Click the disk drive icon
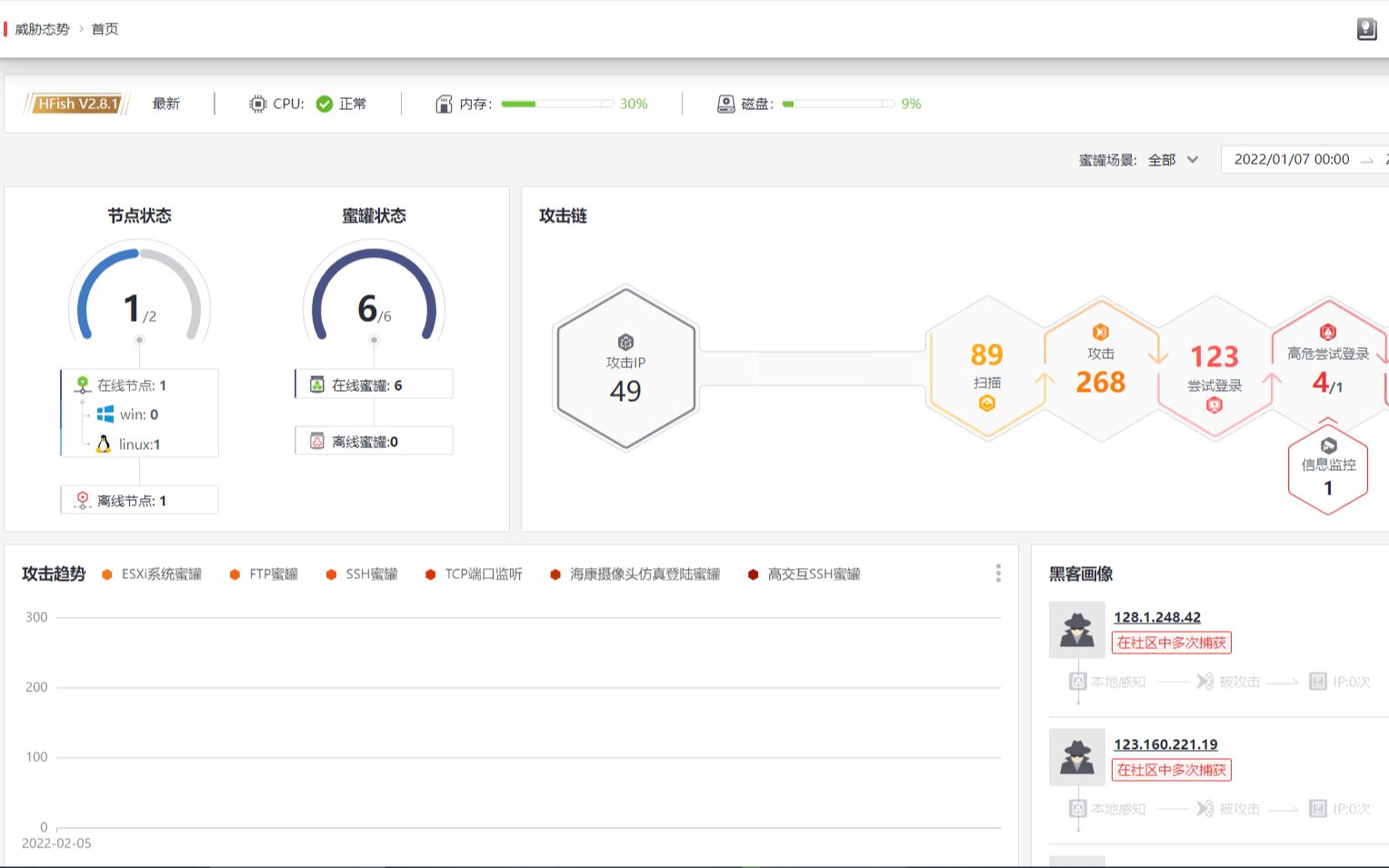1389x868 pixels. [725, 104]
